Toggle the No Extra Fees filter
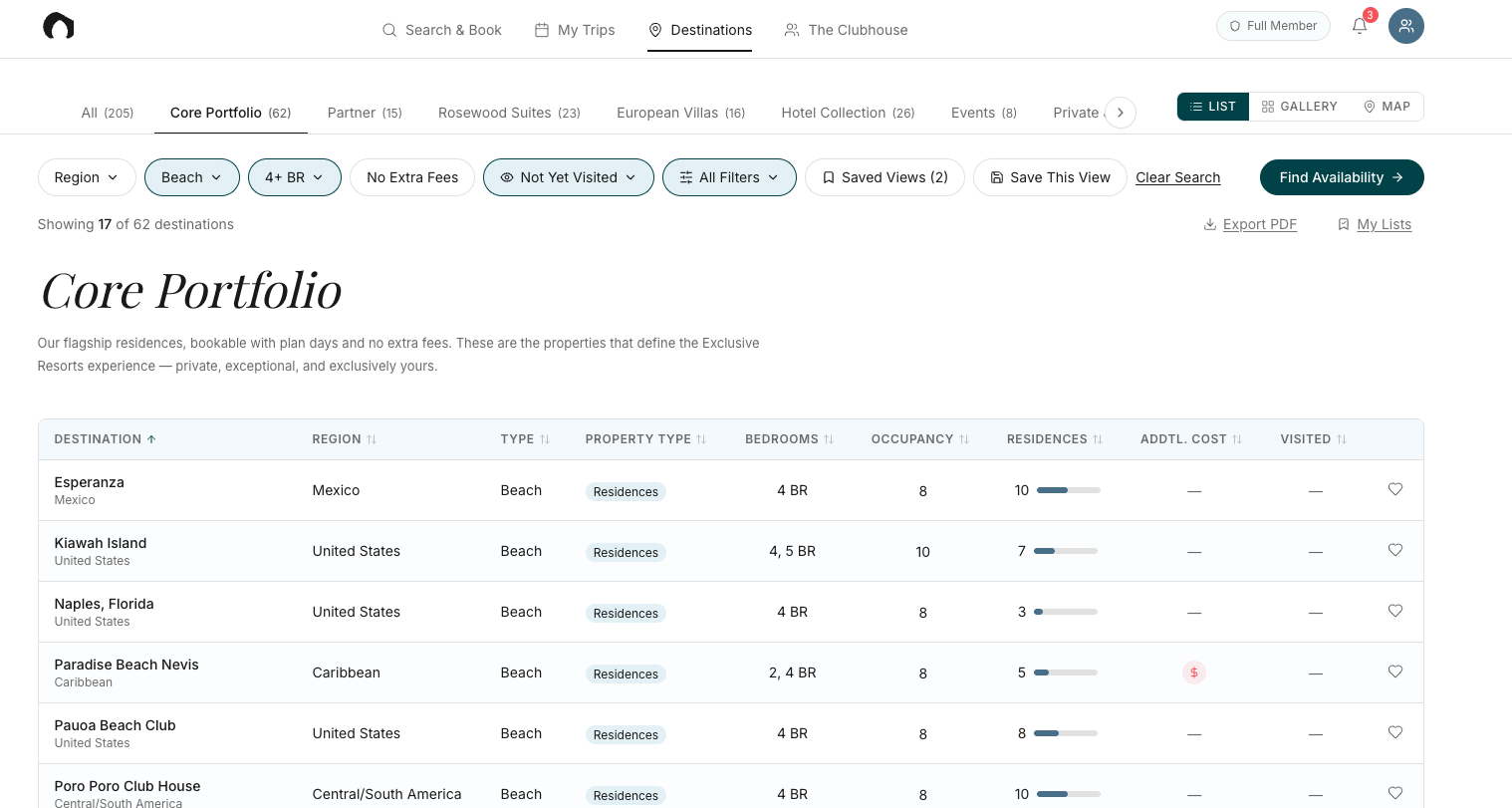This screenshot has height=808, width=1512. click(412, 177)
